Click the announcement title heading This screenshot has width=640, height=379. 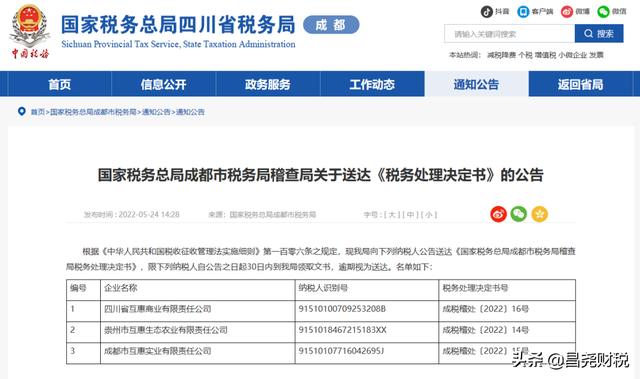pyautogui.click(x=320, y=175)
